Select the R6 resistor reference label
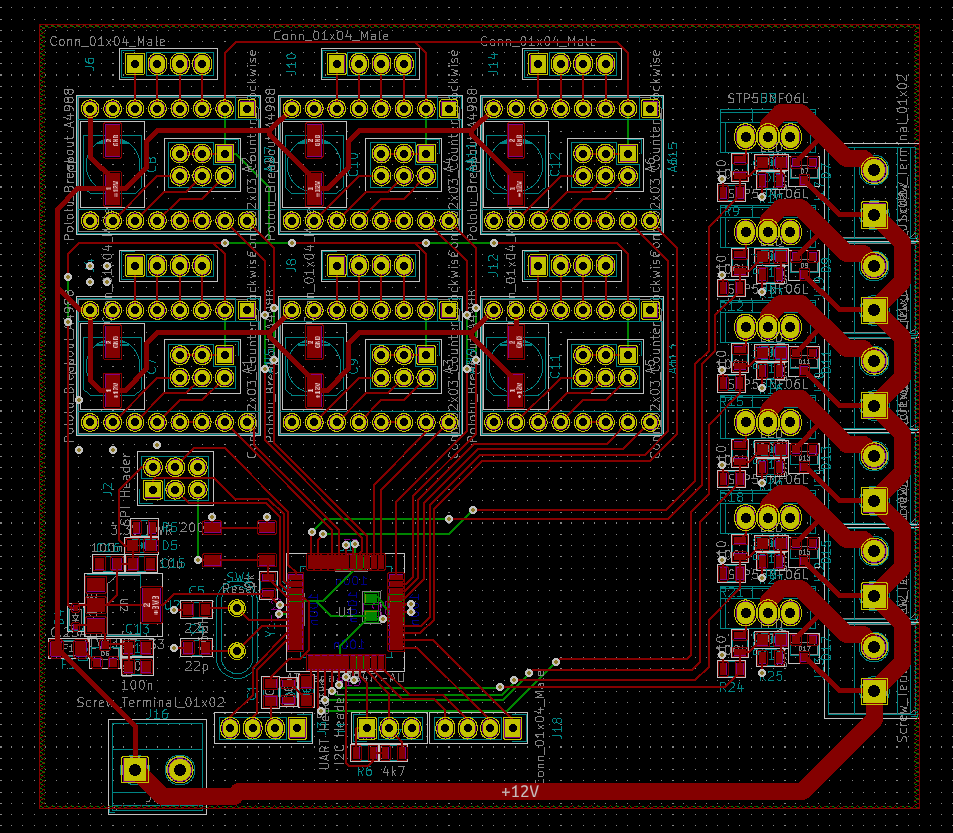The width and height of the screenshot is (953, 833). point(365,772)
